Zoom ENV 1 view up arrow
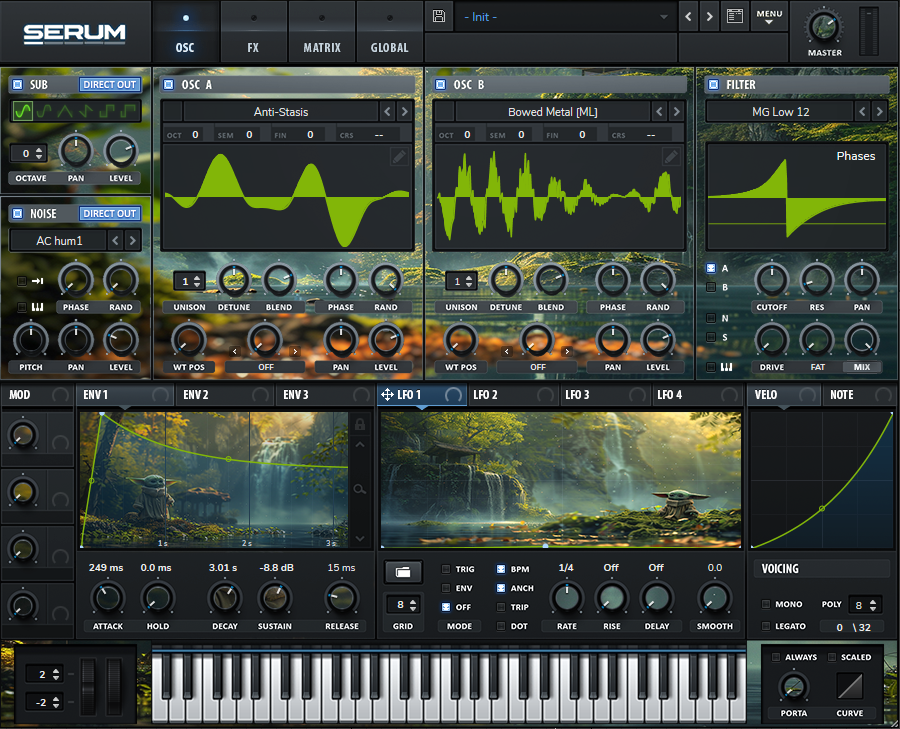The height and width of the screenshot is (729, 900). click(360, 444)
